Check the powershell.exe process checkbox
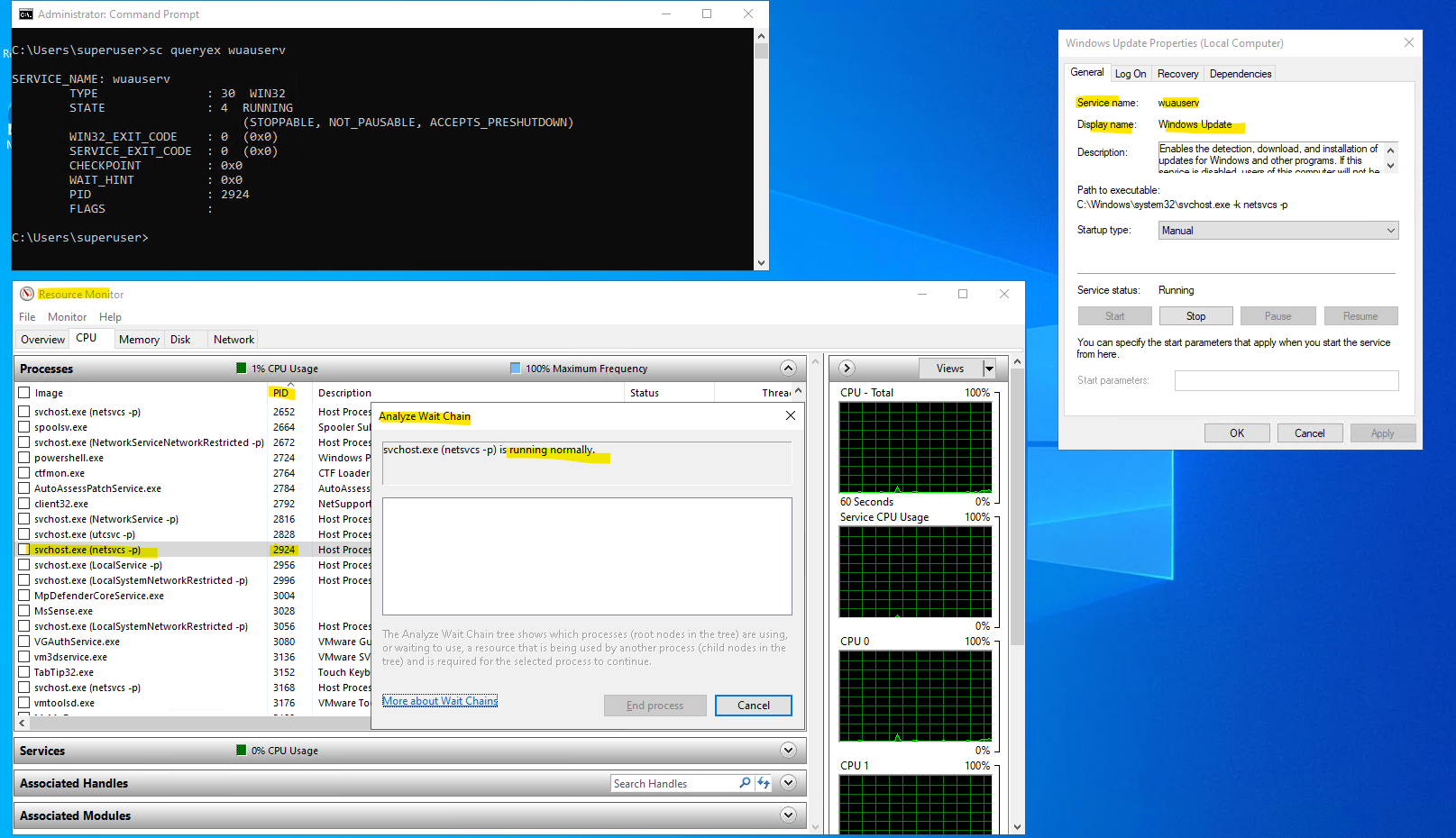This screenshot has width=1456, height=838. 24,458
